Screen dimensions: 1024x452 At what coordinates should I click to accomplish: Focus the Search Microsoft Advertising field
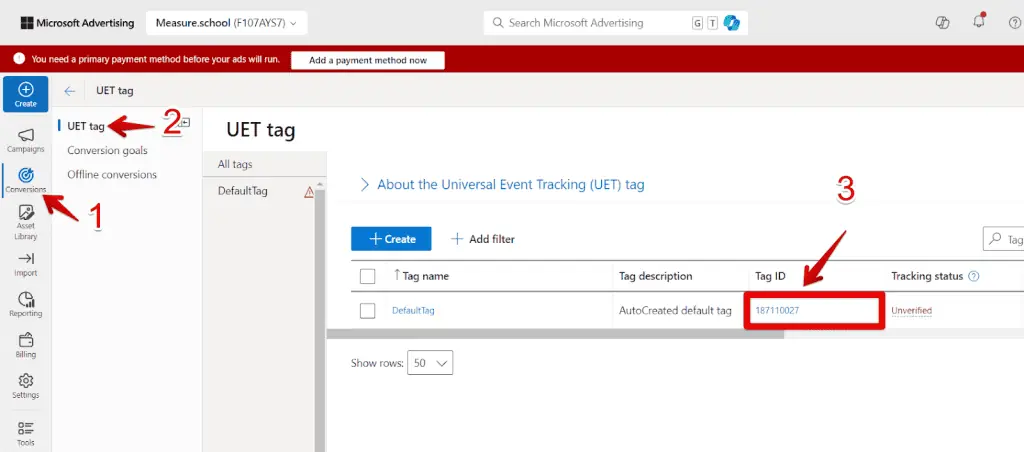(x=615, y=23)
